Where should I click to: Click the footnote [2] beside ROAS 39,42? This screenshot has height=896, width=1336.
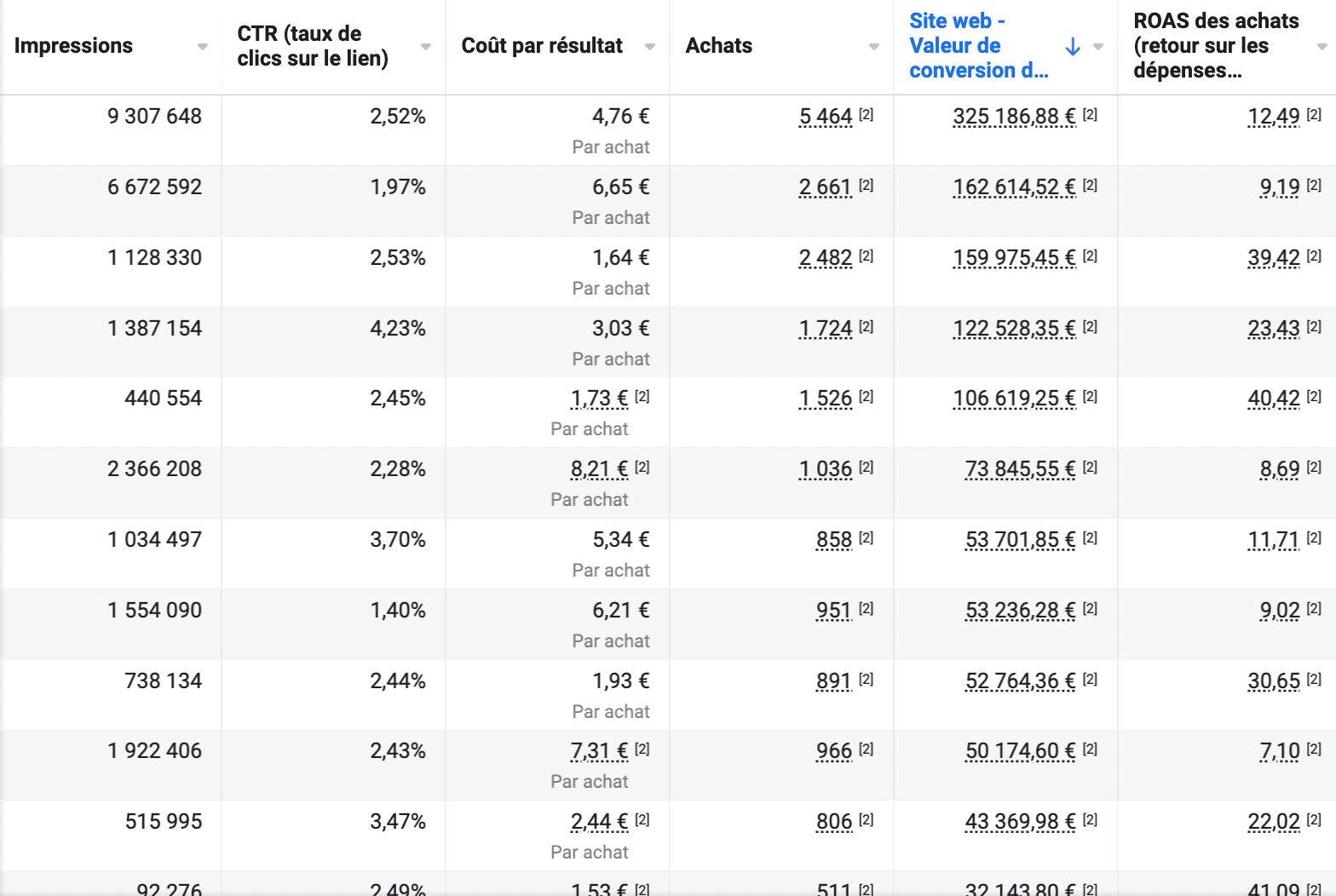click(x=1314, y=256)
